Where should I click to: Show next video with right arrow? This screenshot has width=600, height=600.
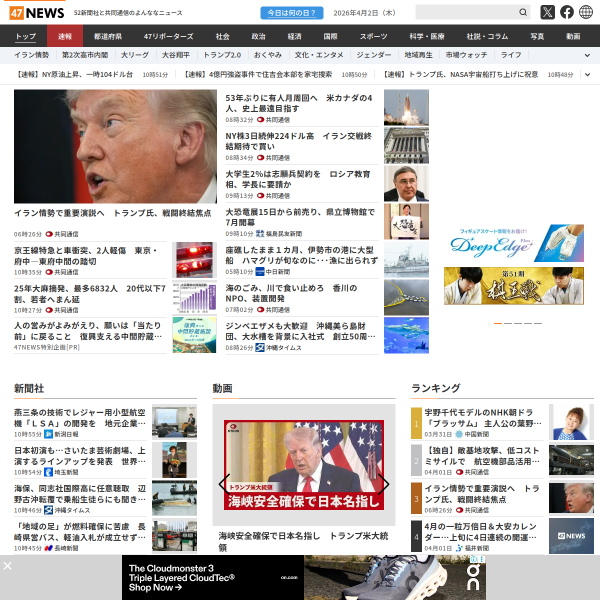383,484
